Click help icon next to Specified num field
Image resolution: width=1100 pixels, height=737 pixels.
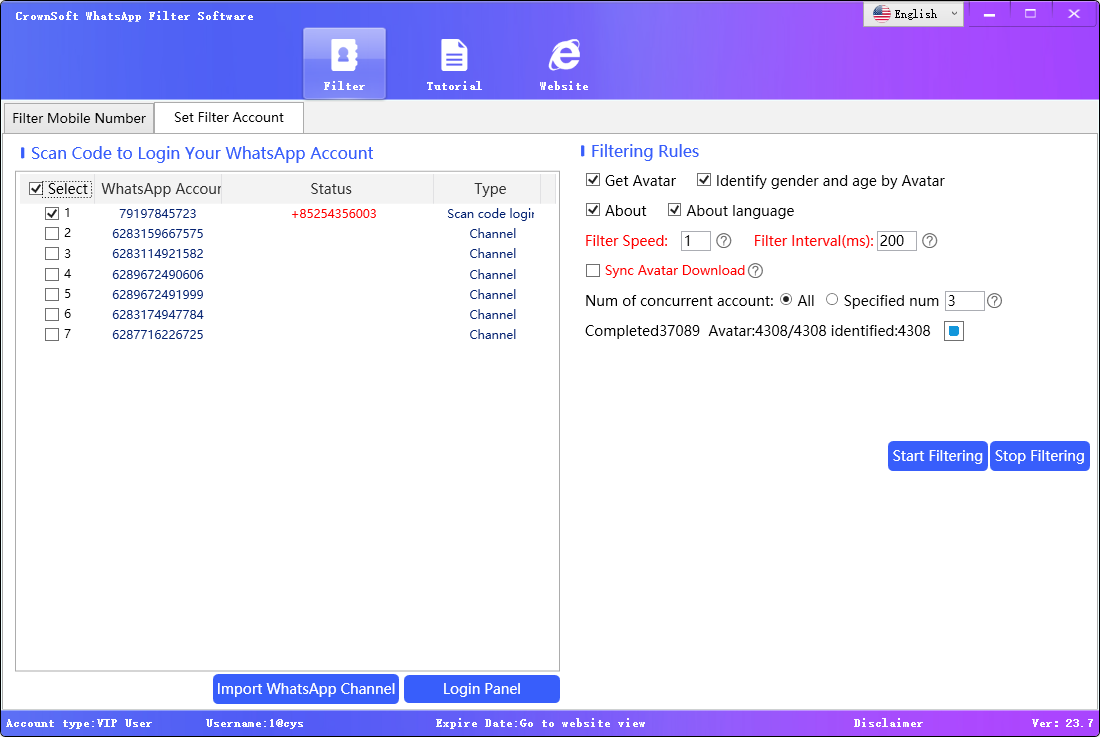[x=993, y=300]
